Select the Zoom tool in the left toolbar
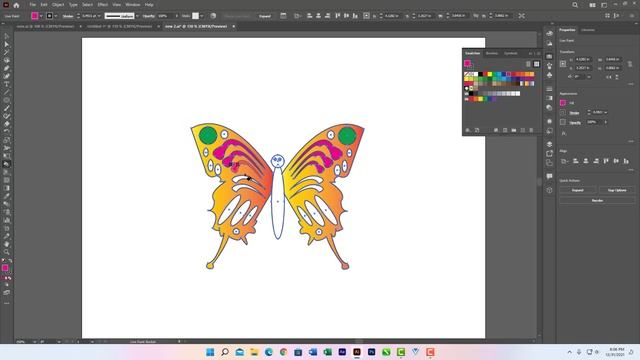The image size is (640, 360). tap(7, 252)
